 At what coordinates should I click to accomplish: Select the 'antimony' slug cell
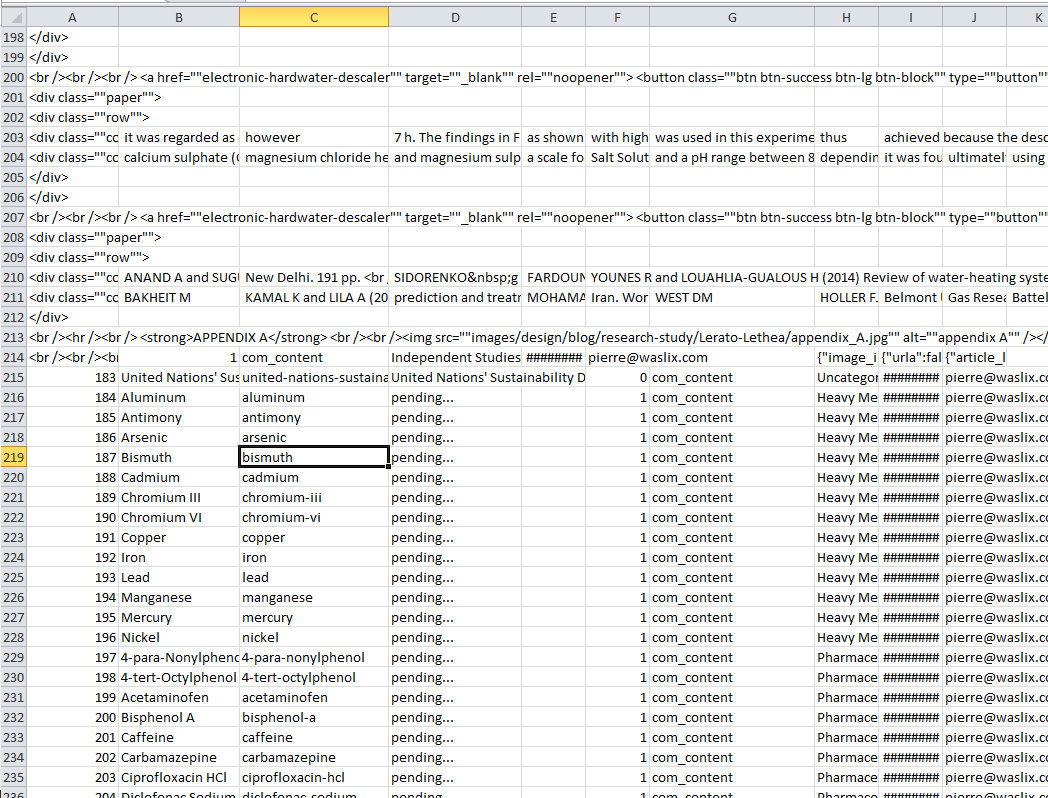313,418
